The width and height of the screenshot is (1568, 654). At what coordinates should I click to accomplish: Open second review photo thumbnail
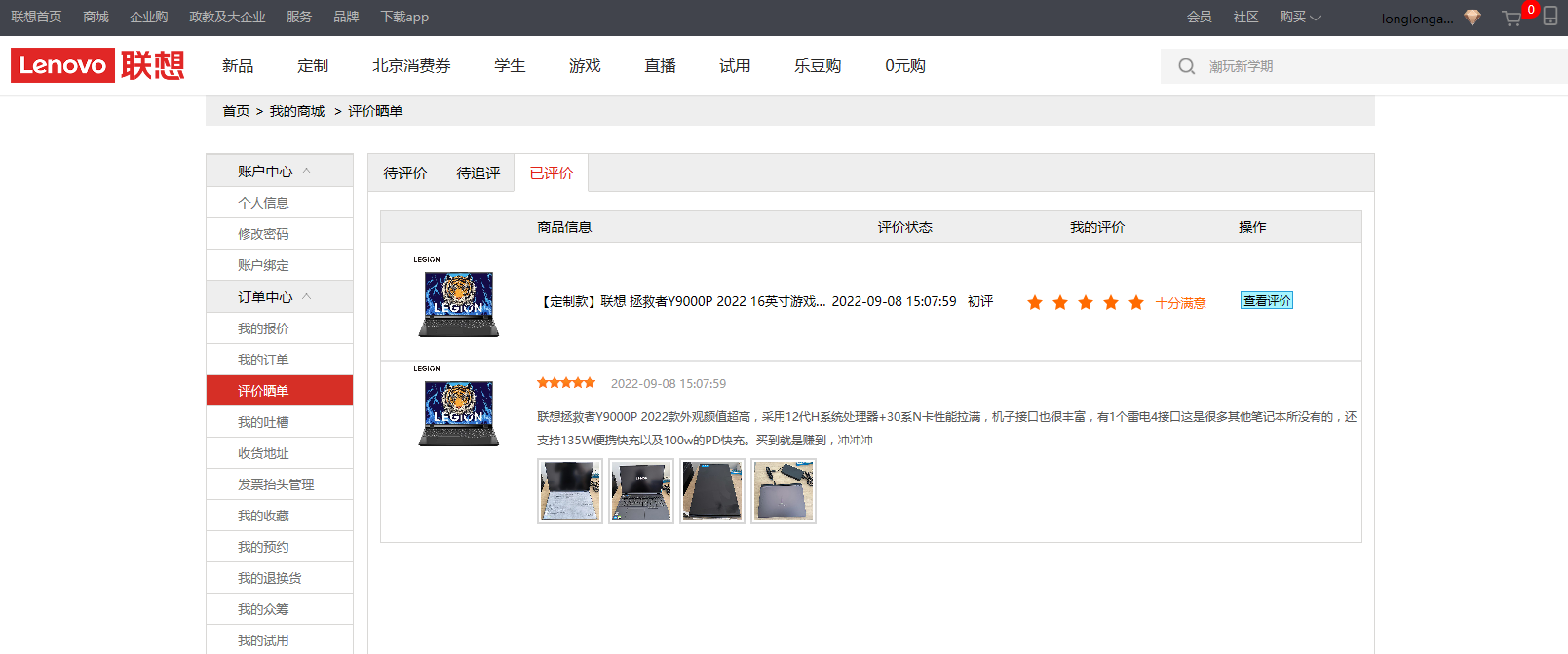641,491
